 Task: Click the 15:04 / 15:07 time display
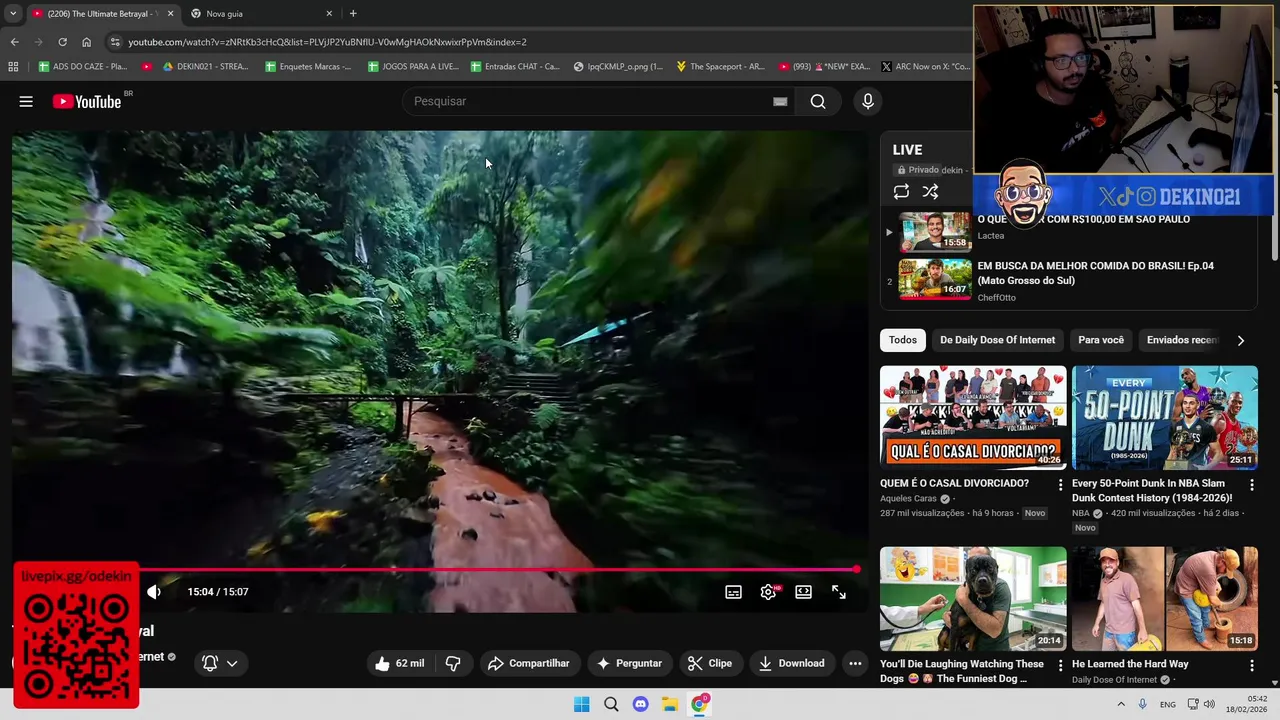218,592
